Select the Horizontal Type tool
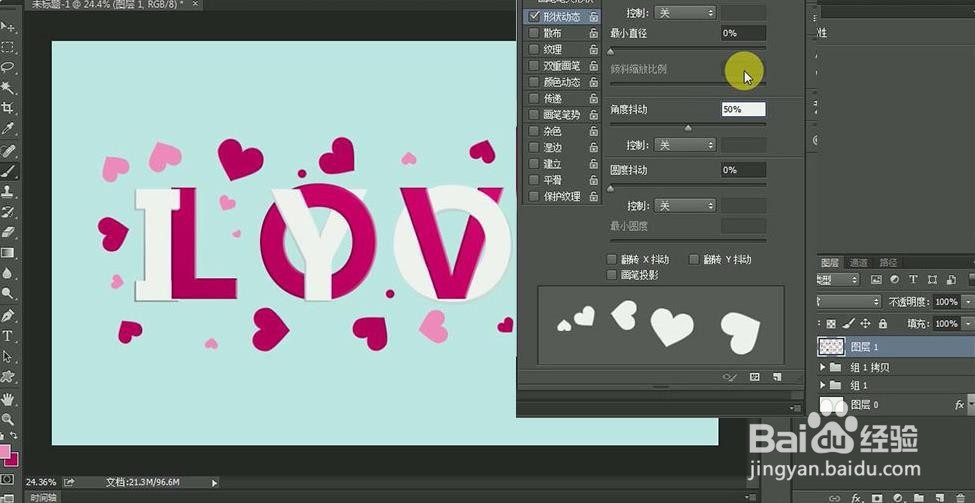Screen dimensions: 975x503 tap(8, 336)
